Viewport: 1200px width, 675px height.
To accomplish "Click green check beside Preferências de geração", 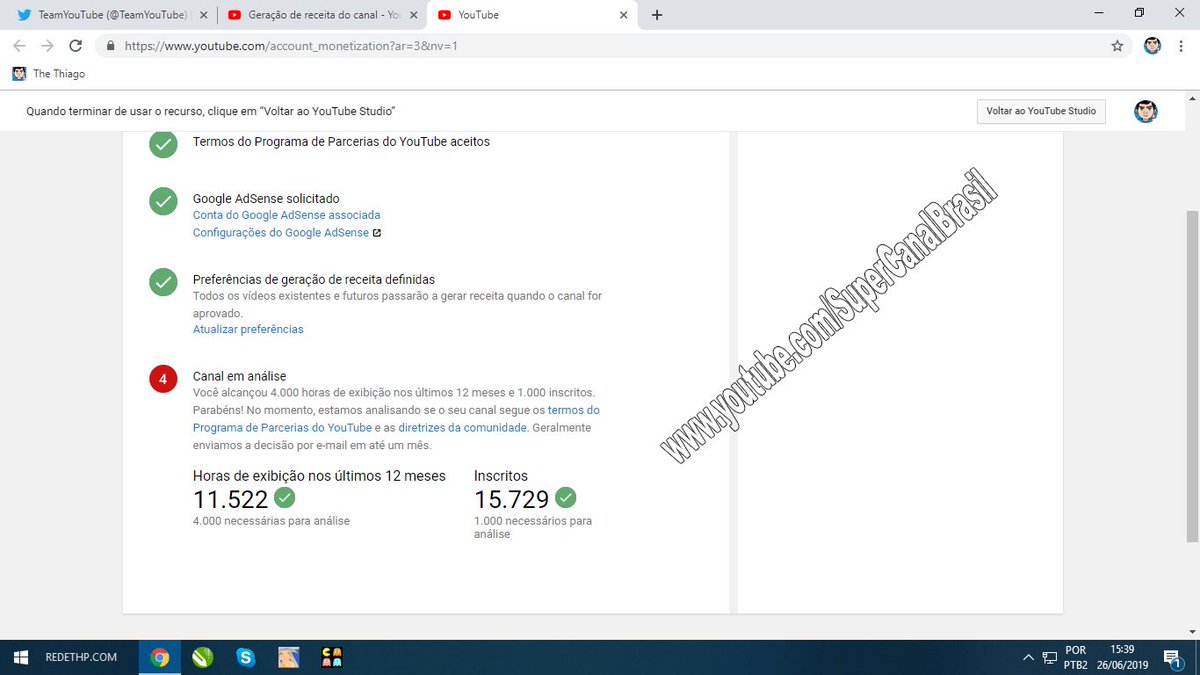I will [x=163, y=281].
